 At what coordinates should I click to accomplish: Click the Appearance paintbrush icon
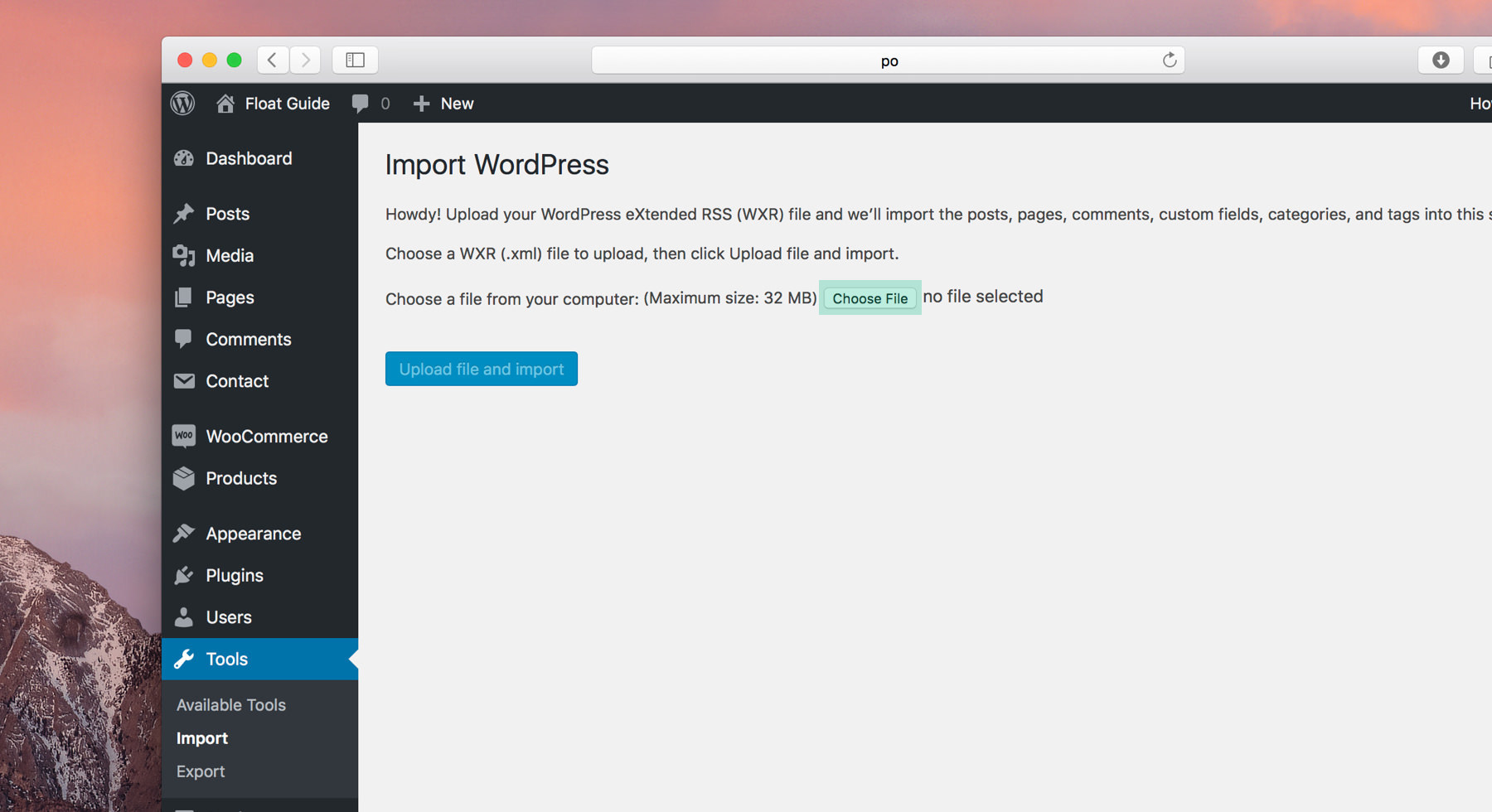(x=184, y=534)
